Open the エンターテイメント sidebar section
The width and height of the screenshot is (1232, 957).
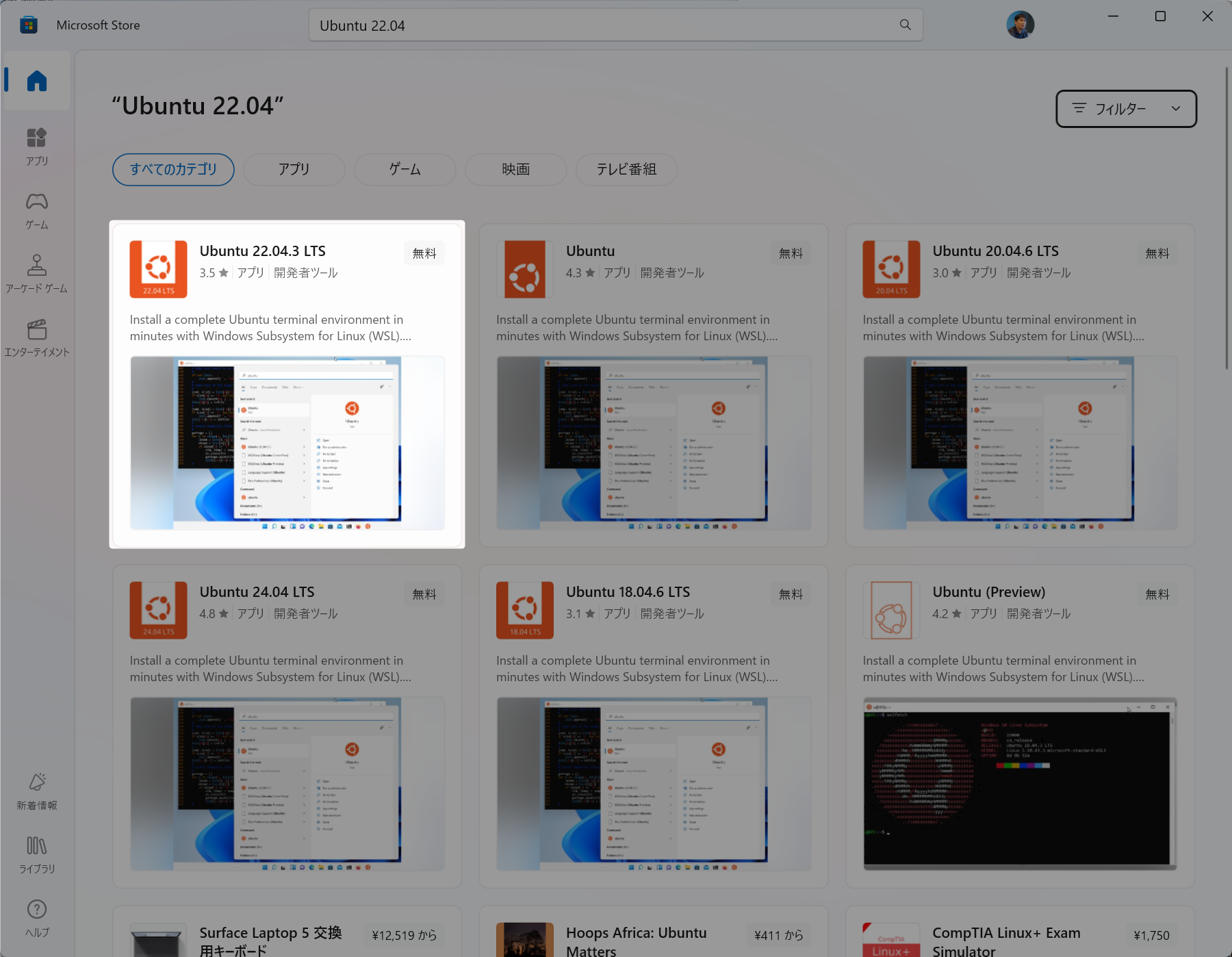point(37,337)
